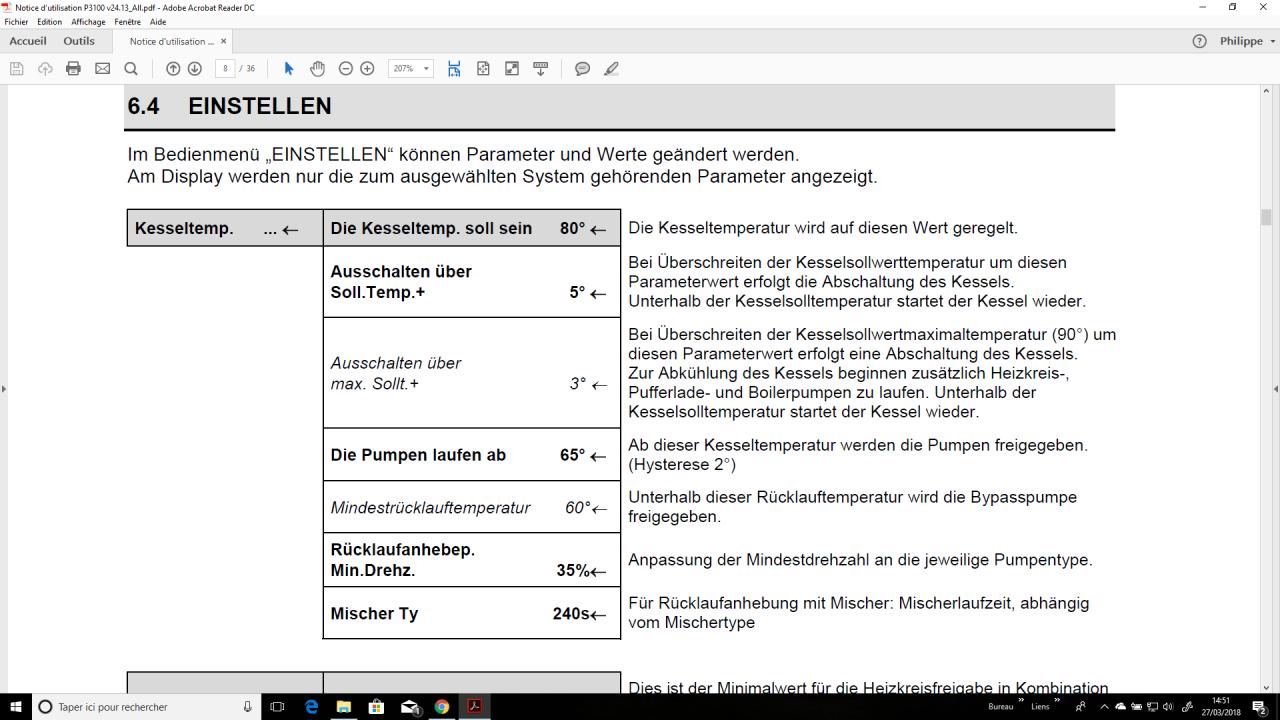Close the Notice d'utilisation tab
Viewport: 1280px width, 720px height.
tap(223, 41)
